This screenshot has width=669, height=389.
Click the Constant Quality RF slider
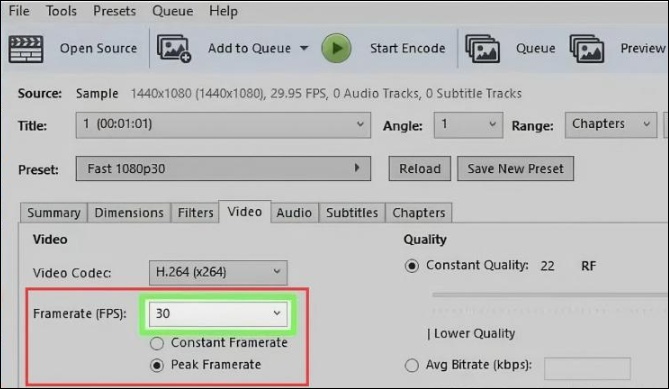[x=550, y=295]
